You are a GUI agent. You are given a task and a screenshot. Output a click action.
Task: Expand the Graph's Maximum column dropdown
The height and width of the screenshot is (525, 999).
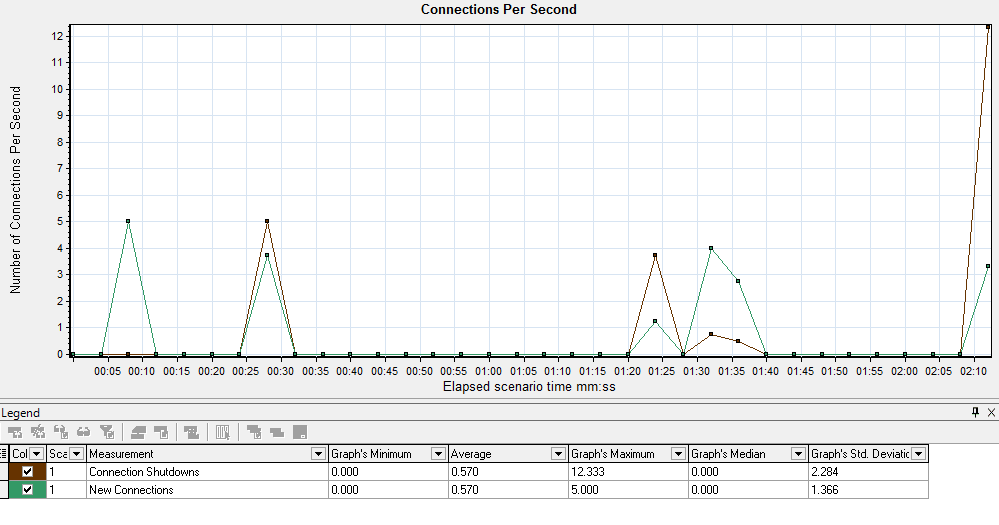pyautogui.click(x=678, y=454)
